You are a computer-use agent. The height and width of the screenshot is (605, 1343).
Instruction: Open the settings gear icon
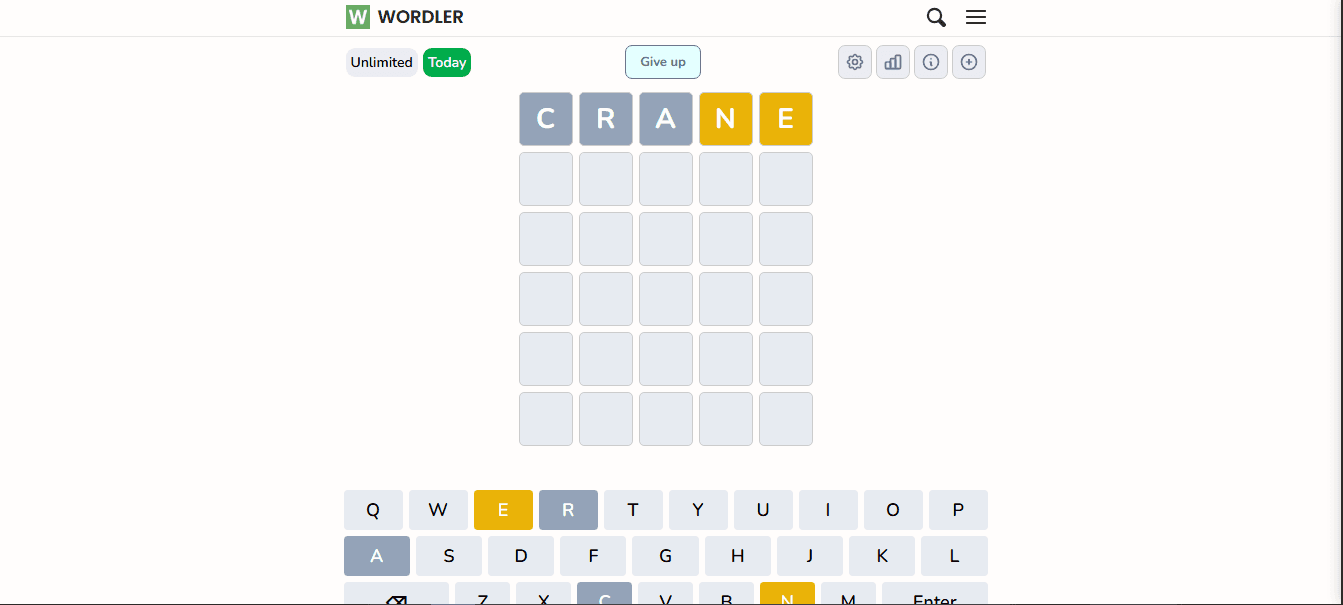[855, 62]
